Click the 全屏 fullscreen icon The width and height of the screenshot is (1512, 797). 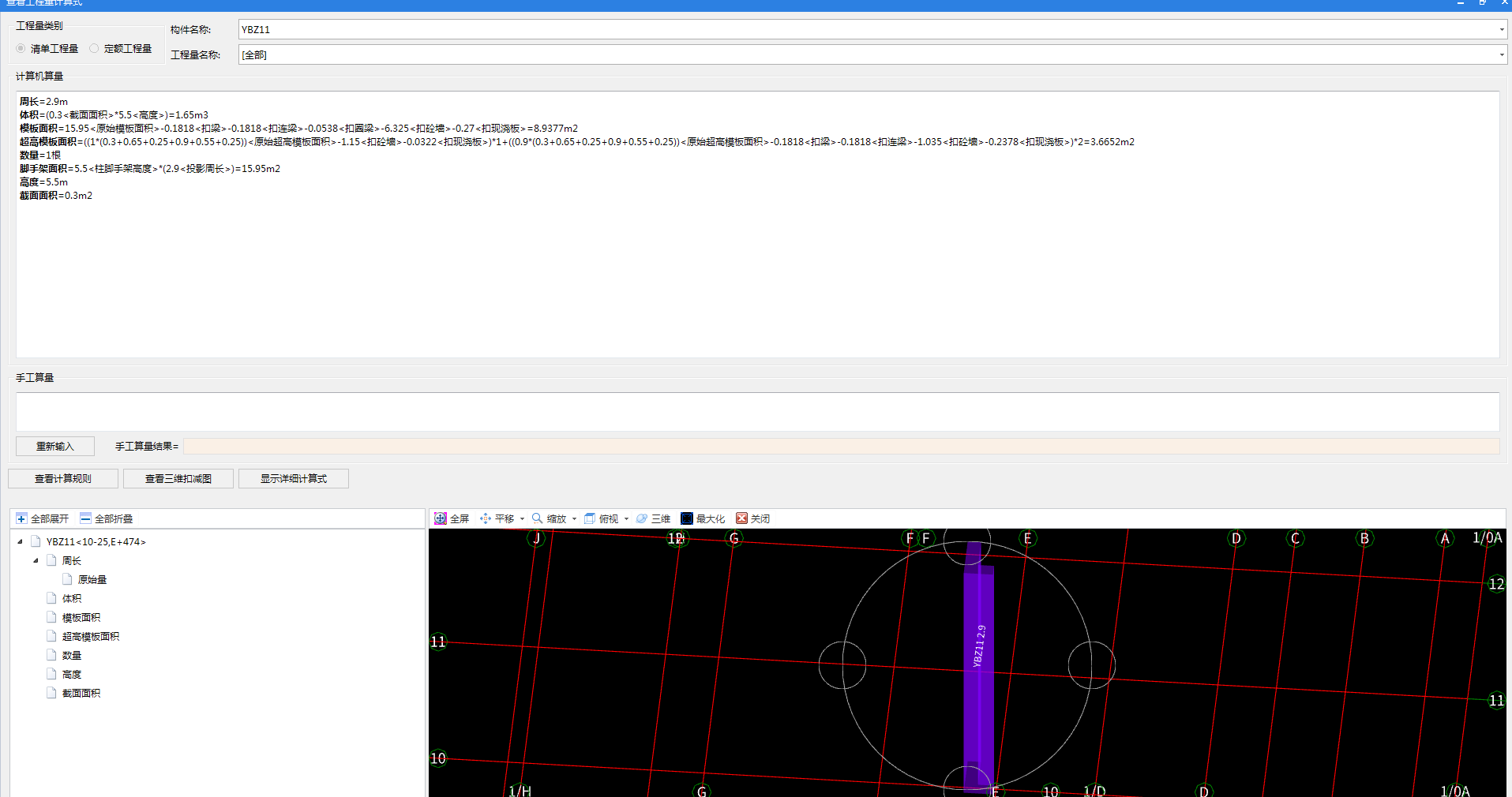pos(441,518)
